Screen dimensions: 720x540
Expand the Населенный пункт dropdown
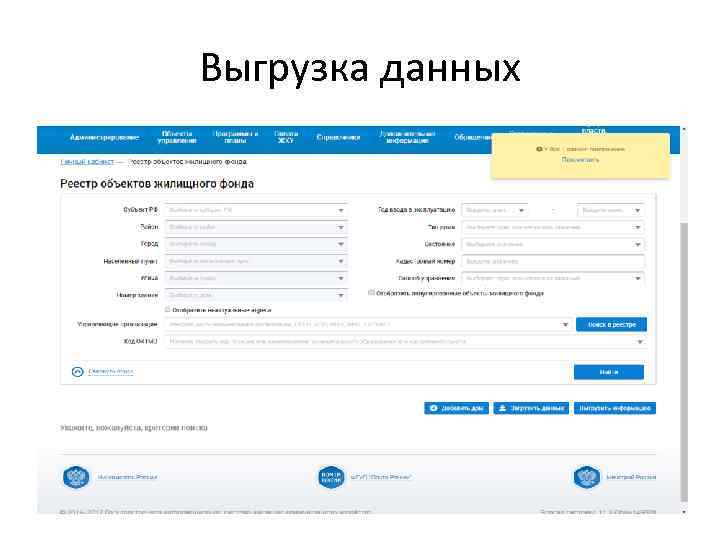[x=256, y=261]
